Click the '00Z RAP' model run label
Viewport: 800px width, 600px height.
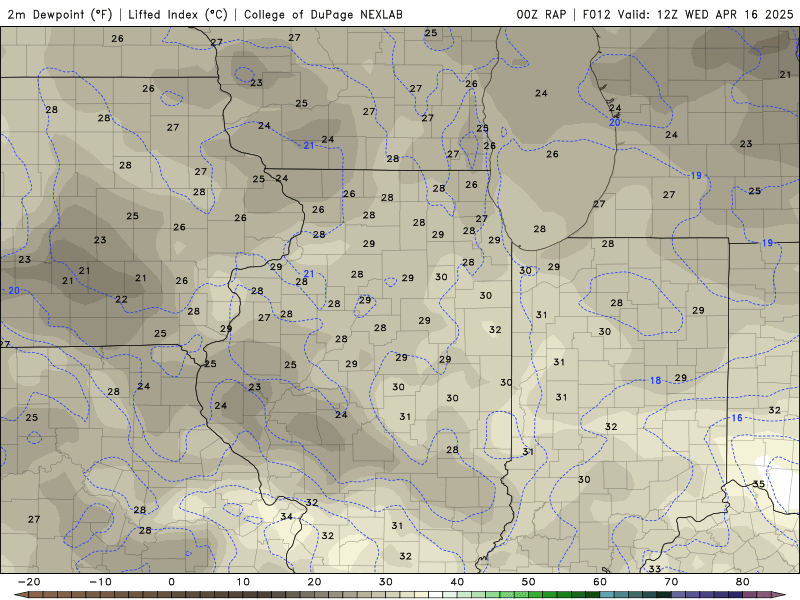coord(541,14)
